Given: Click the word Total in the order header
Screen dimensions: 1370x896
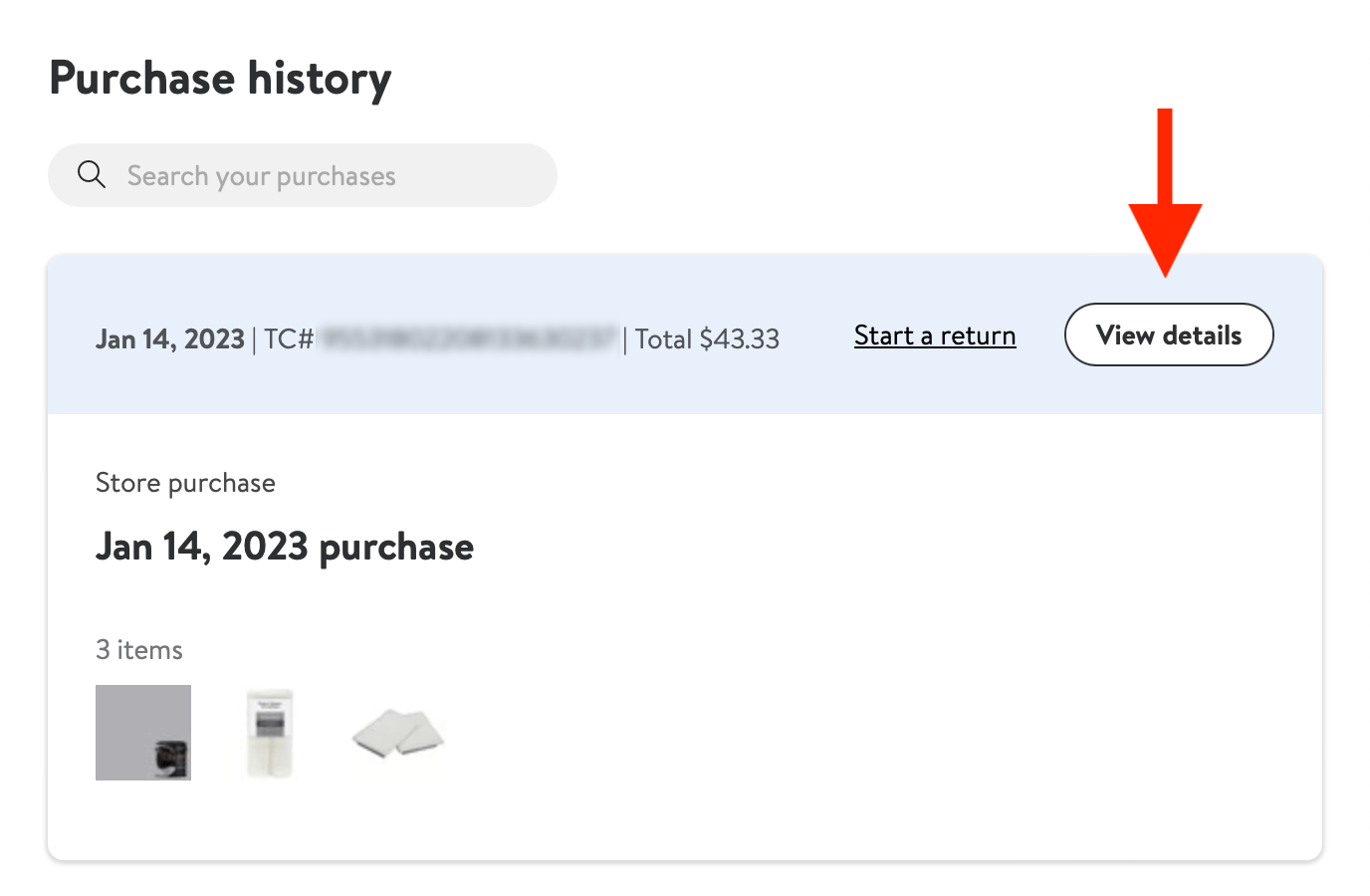Looking at the screenshot, I should (663, 339).
